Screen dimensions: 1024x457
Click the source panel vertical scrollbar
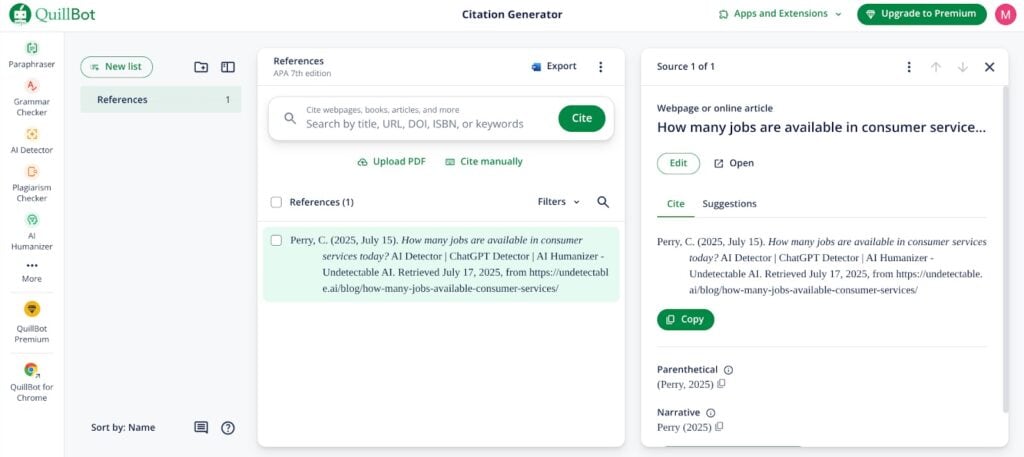tap(1005, 248)
